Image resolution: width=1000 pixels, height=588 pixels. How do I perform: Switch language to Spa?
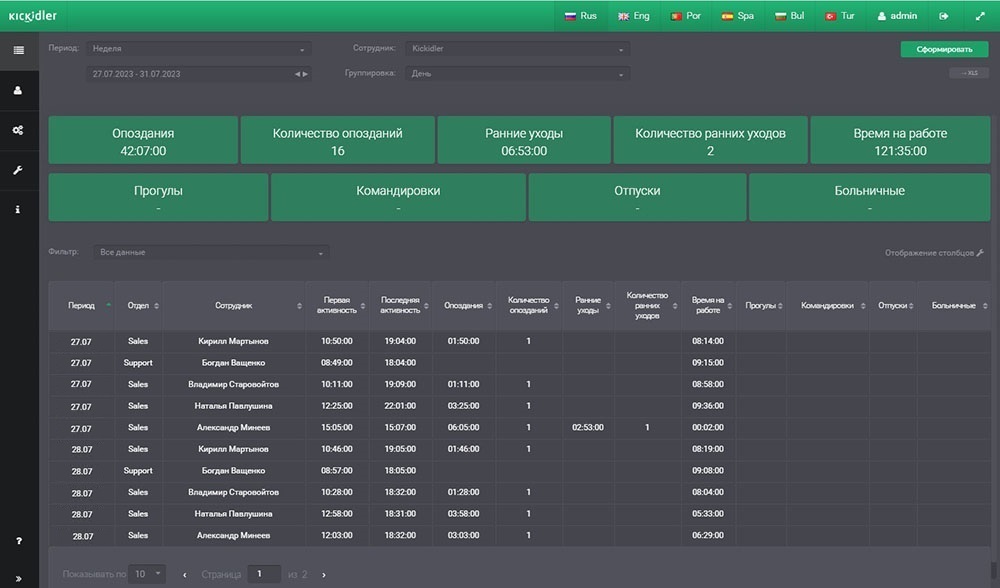[x=738, y=16]
